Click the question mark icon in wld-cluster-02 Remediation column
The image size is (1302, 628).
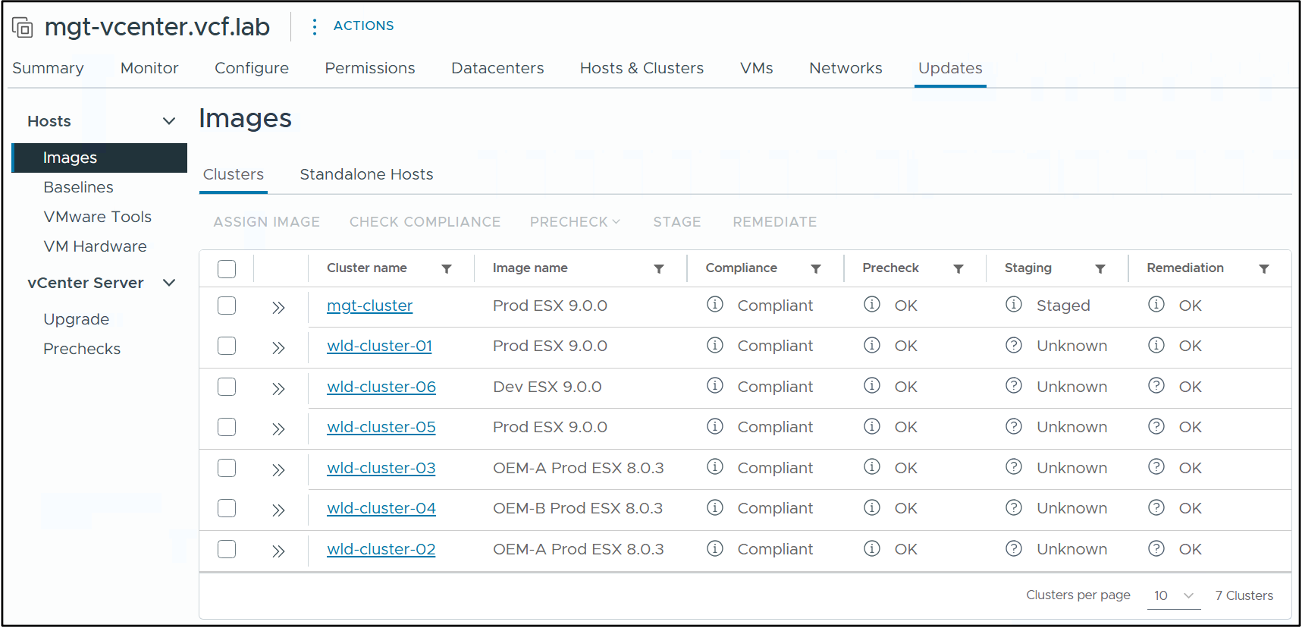click(1157, 549)
